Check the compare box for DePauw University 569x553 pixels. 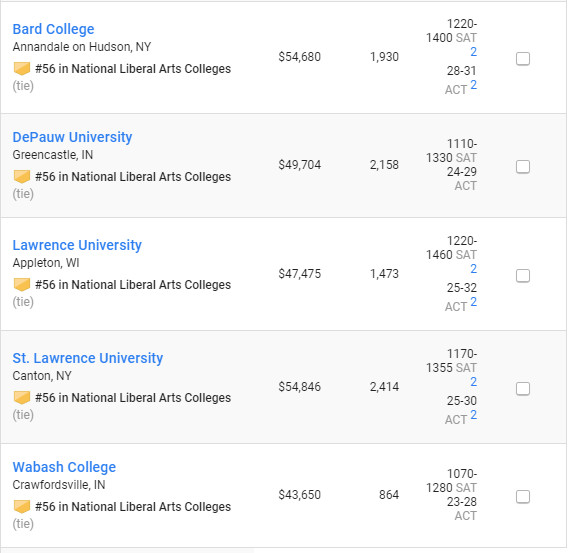523,167
